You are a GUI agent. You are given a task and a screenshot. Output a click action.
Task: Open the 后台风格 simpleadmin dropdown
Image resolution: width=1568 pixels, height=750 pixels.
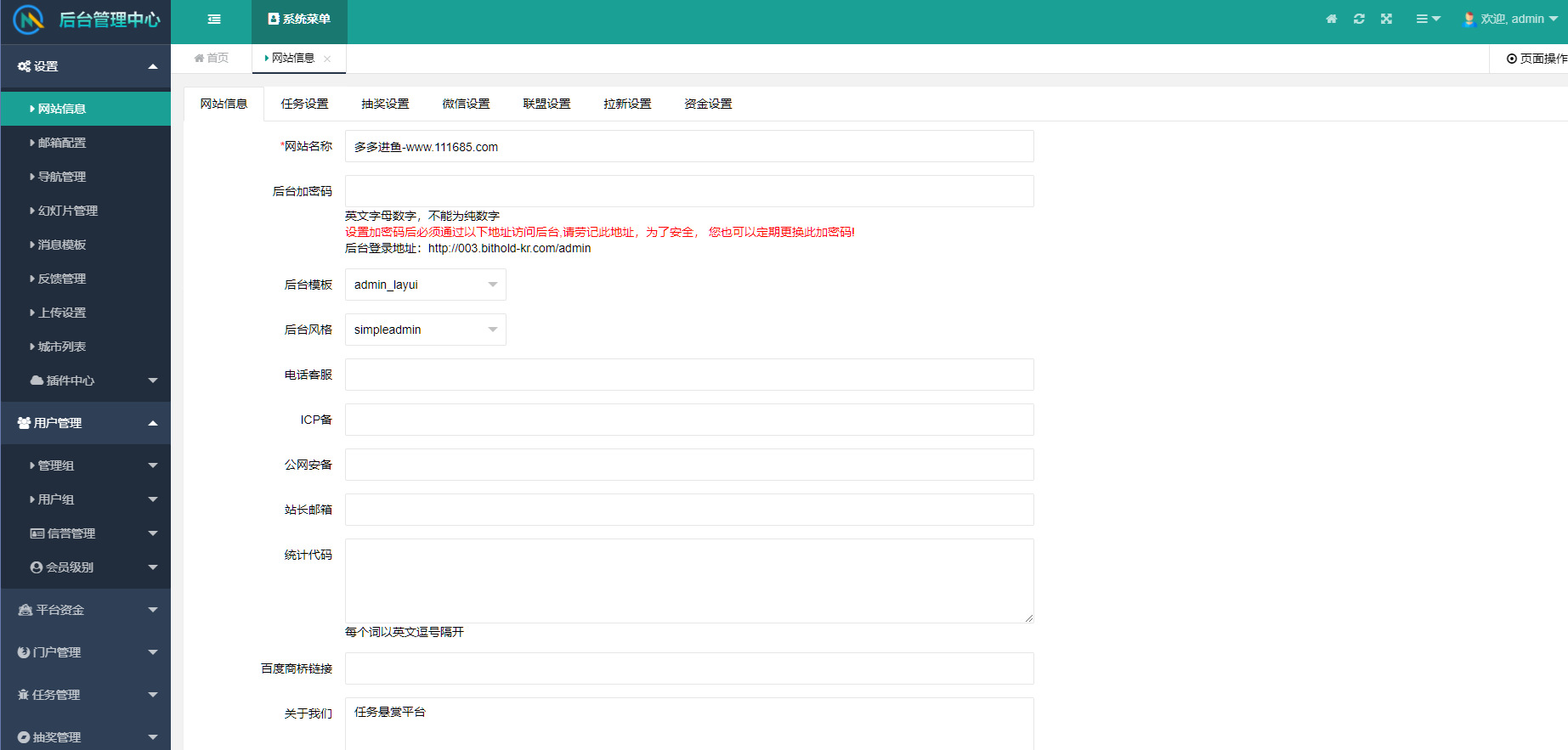pos(426,330)
